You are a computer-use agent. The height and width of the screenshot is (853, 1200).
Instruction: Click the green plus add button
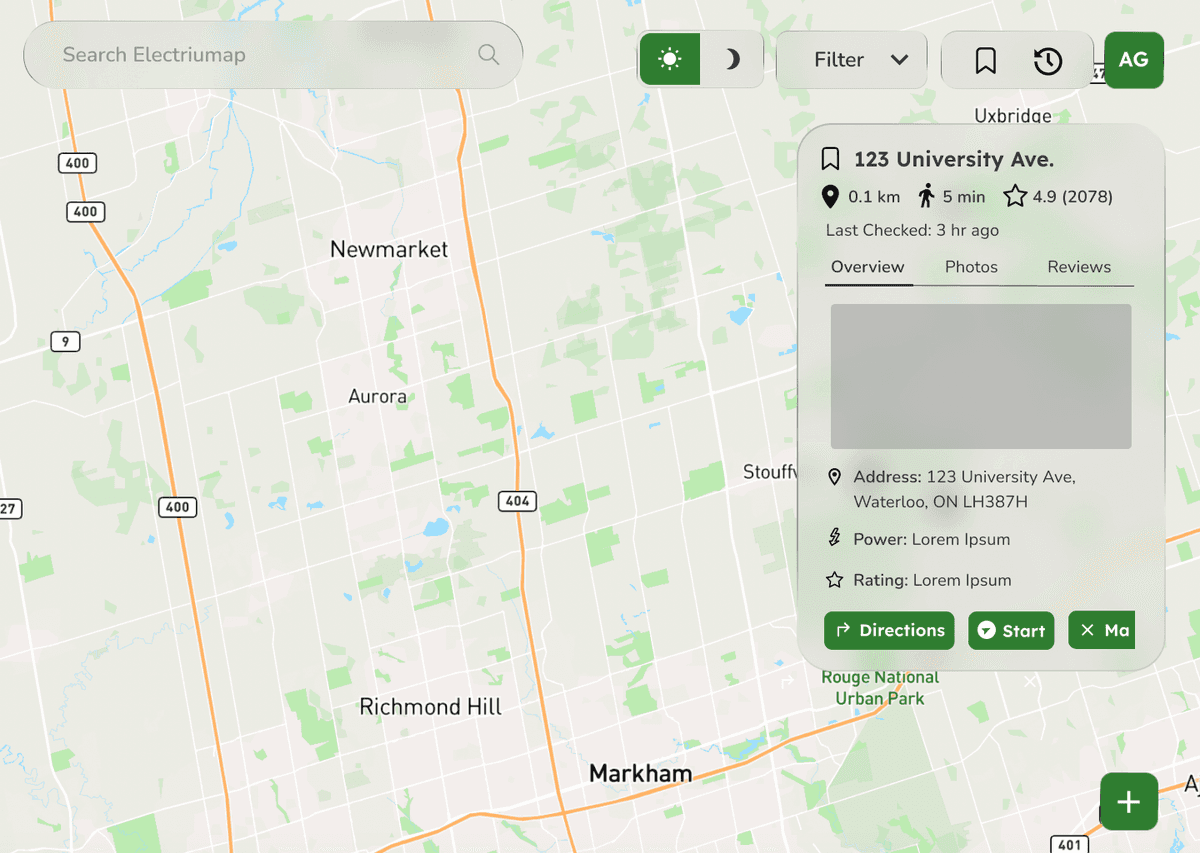tap(1128, 801)
